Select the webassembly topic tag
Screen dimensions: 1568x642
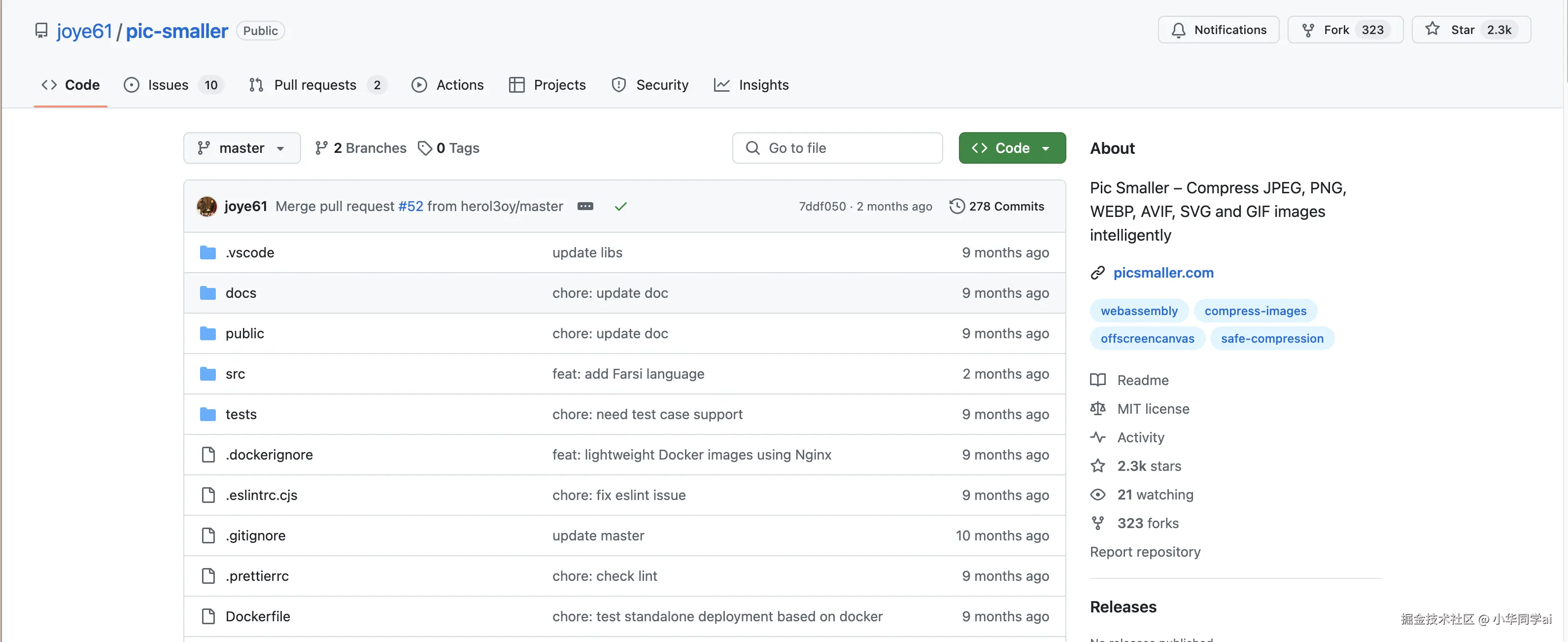[1138, 311]
